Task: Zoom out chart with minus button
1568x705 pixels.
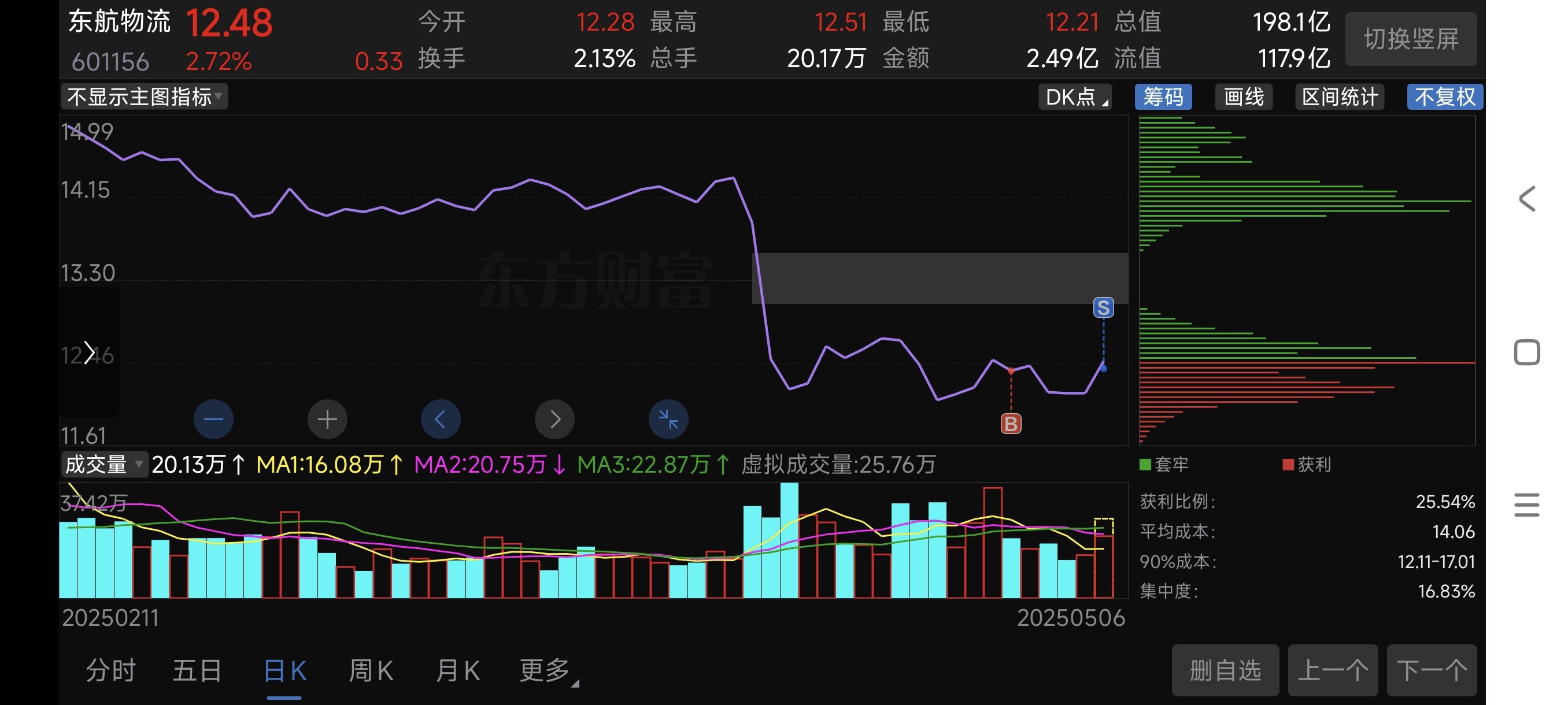Action: 213,419
